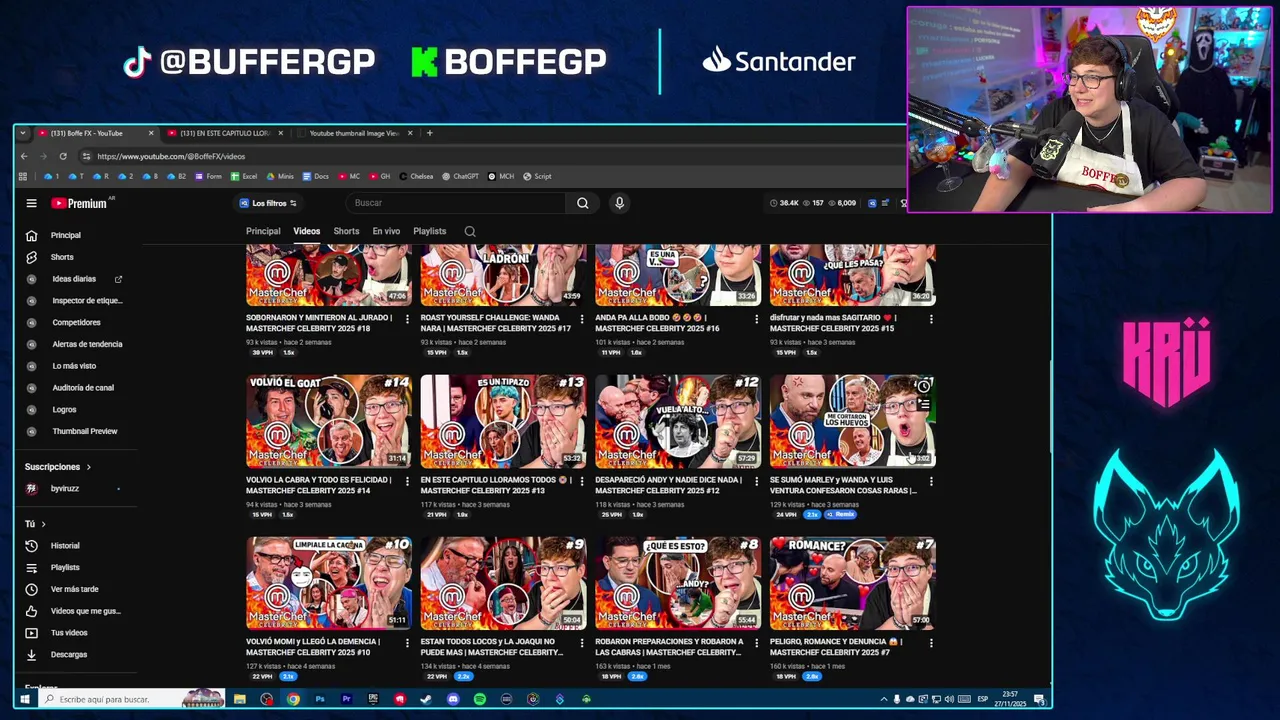This screenshot has width=1280, height=720.
Task: Open Alertas de tendencia in sidebar
Action: 87,344
